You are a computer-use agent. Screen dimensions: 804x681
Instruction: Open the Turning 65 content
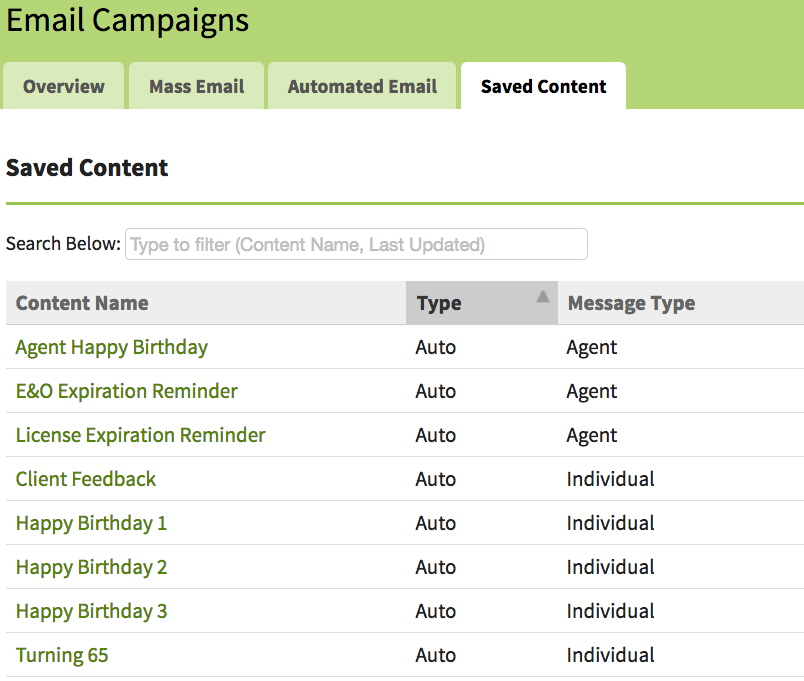62,655
